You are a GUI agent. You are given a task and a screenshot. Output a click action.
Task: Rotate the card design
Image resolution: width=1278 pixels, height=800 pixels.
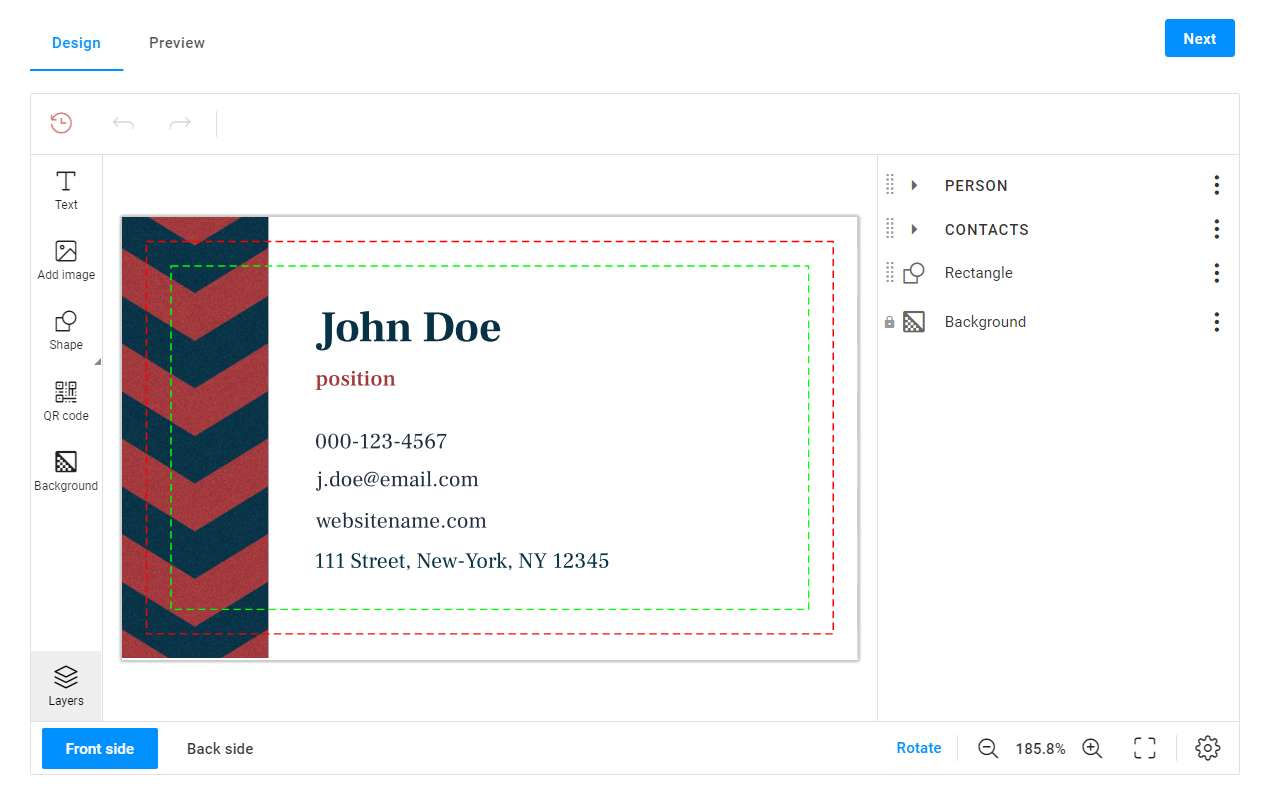(918, 747)
